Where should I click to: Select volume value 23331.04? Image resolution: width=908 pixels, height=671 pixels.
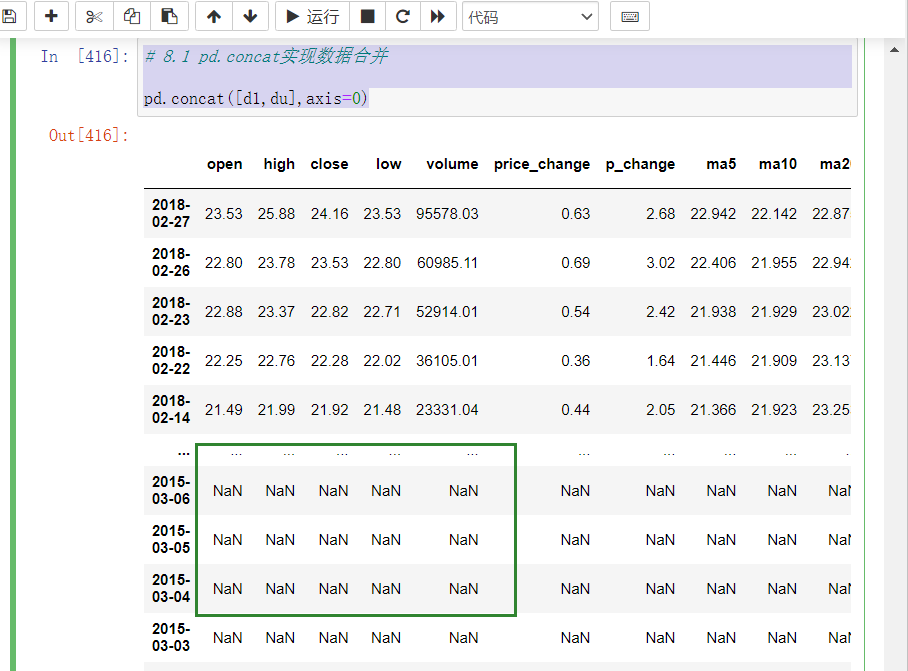(x=447, y=410)
